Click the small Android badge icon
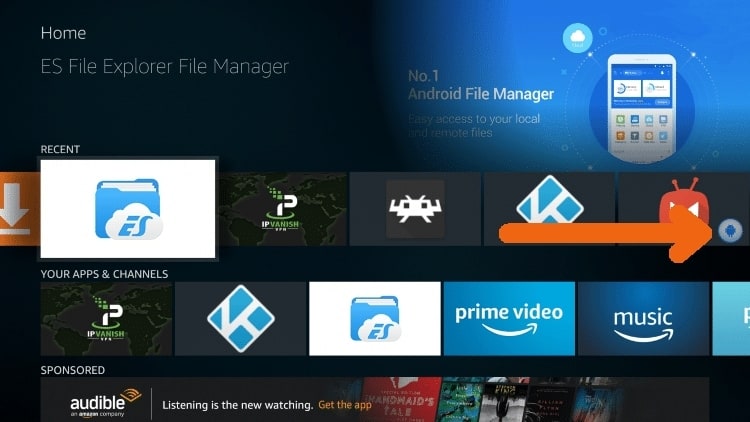750x422 pixels. 730,231
